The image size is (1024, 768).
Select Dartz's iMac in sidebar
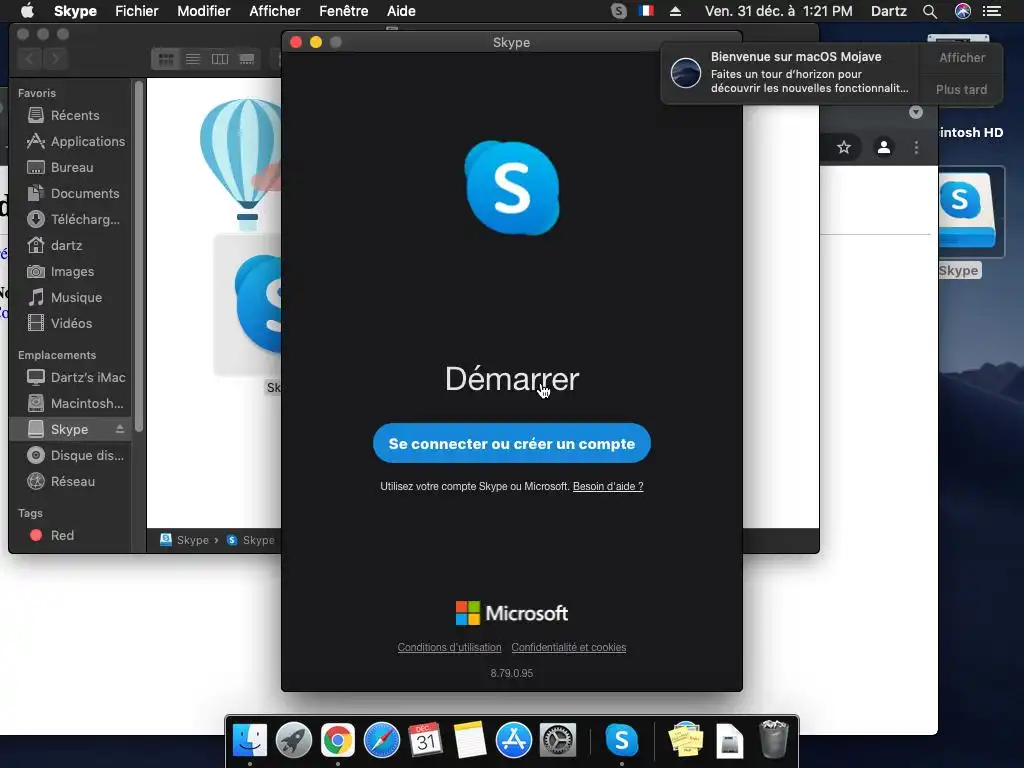(70, 377)
